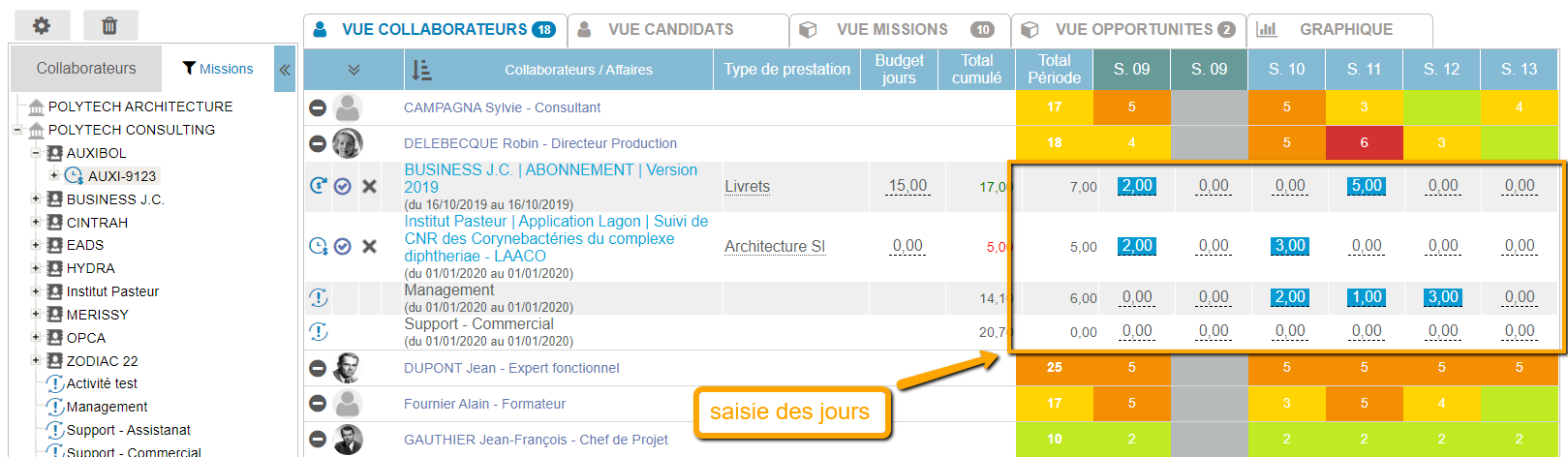Collapse CAMPAGNA Sylvie row with minus button
This screenshot has width=1568, height=457.
click(x=317, y=107)
